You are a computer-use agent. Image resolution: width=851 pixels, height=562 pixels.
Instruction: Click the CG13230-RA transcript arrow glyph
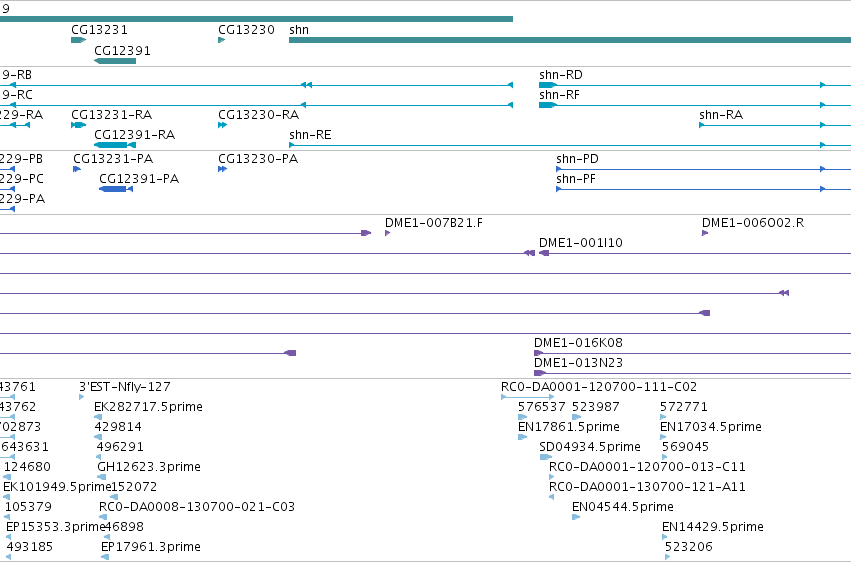coord(223,125)
